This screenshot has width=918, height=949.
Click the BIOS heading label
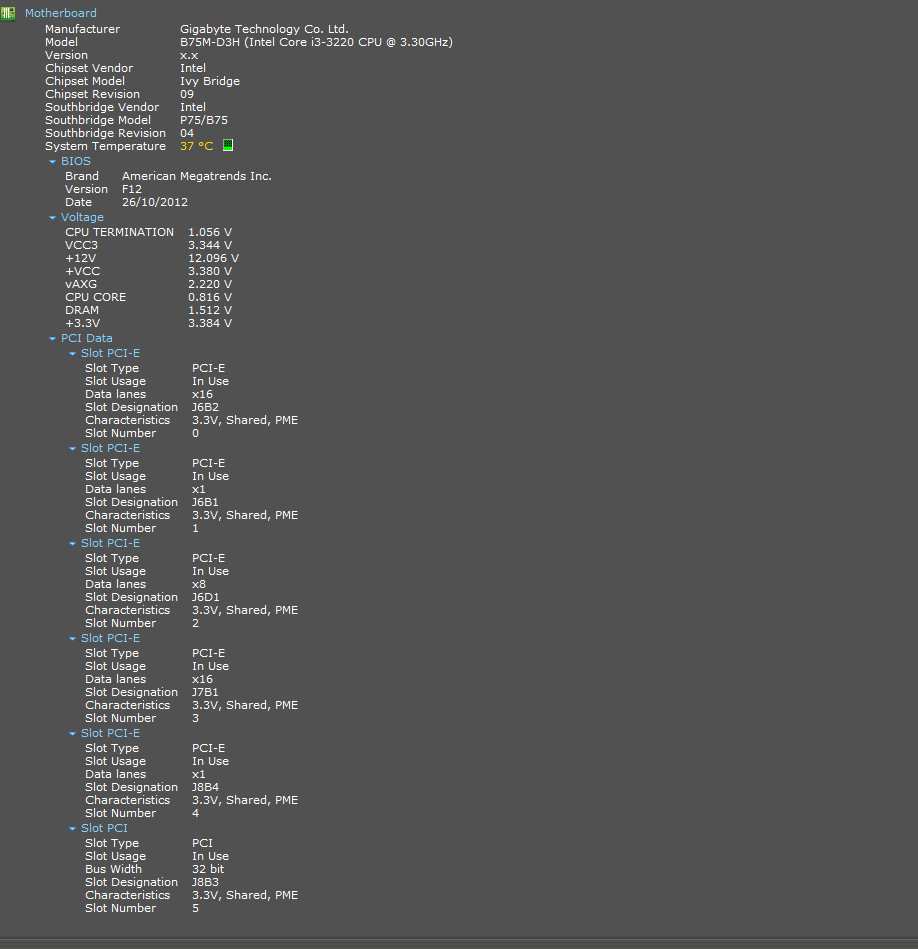[76, 161]
